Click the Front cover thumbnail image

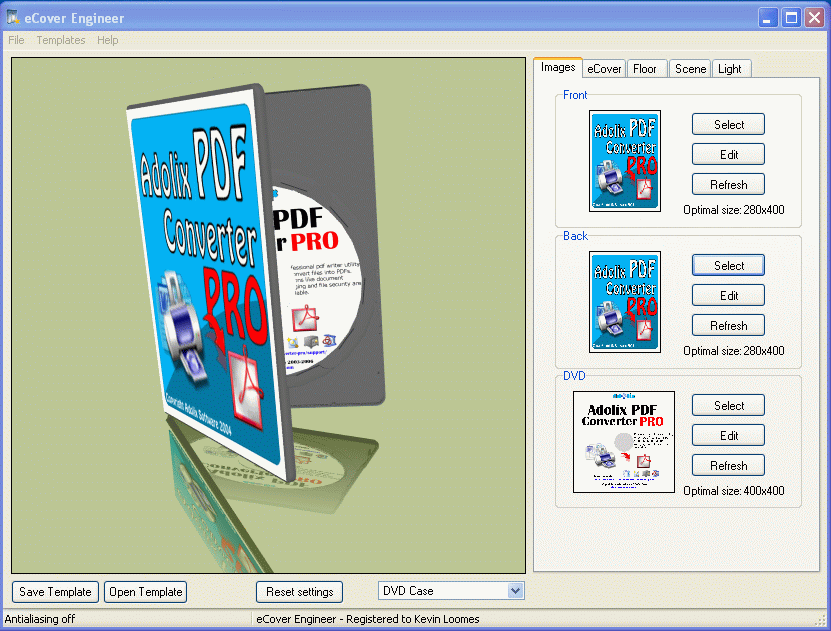[624, 161]
